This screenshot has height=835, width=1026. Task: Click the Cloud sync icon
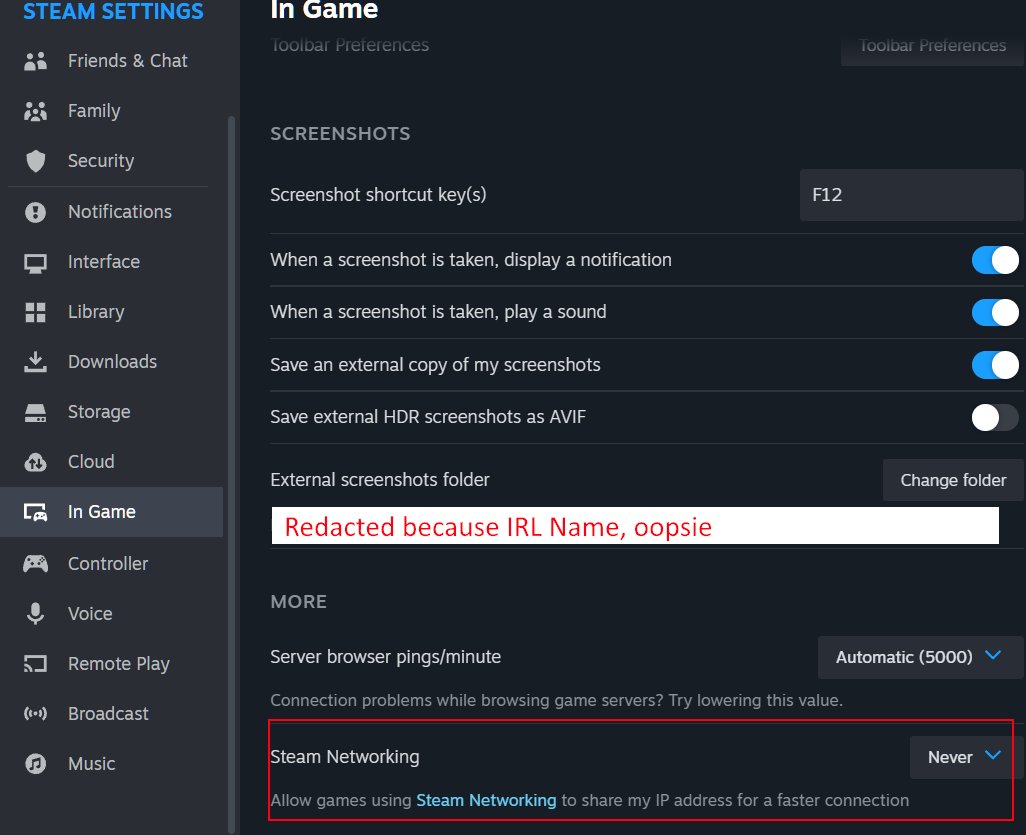point(35,463)
